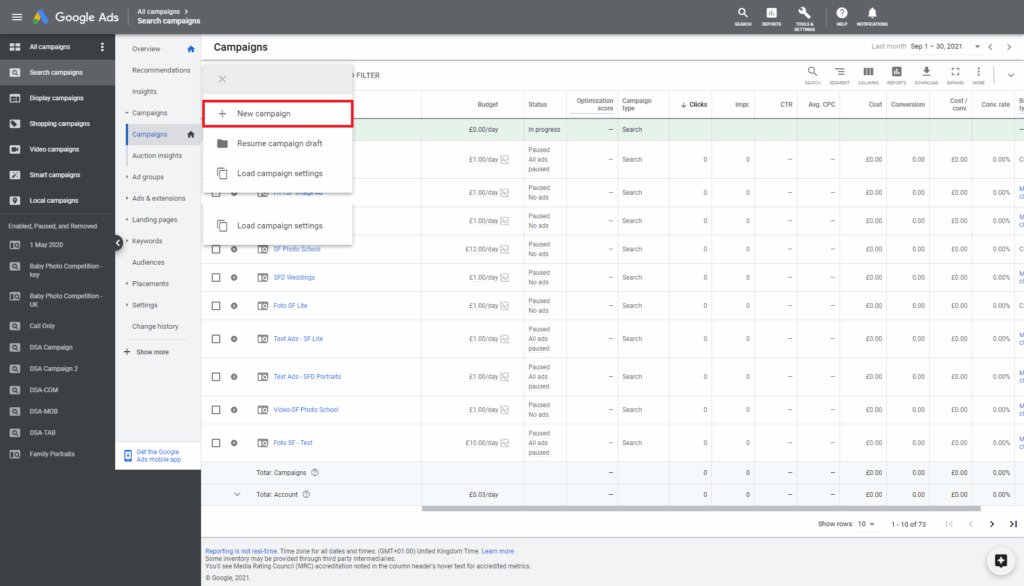Toggle status dot for SFD Weddings
The width and height of the screenshot is (1024, 586).
click(x=234, y=278)
